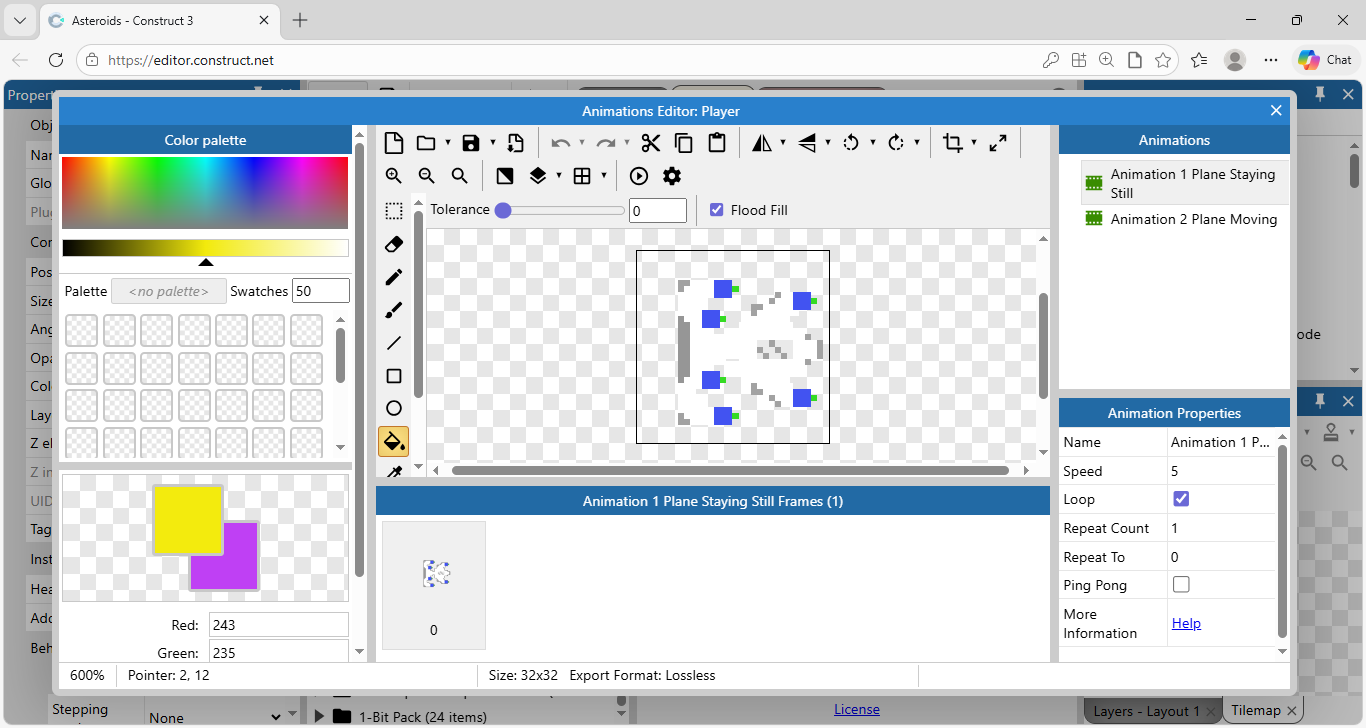Click the Crop icon

tap(953, 143)
